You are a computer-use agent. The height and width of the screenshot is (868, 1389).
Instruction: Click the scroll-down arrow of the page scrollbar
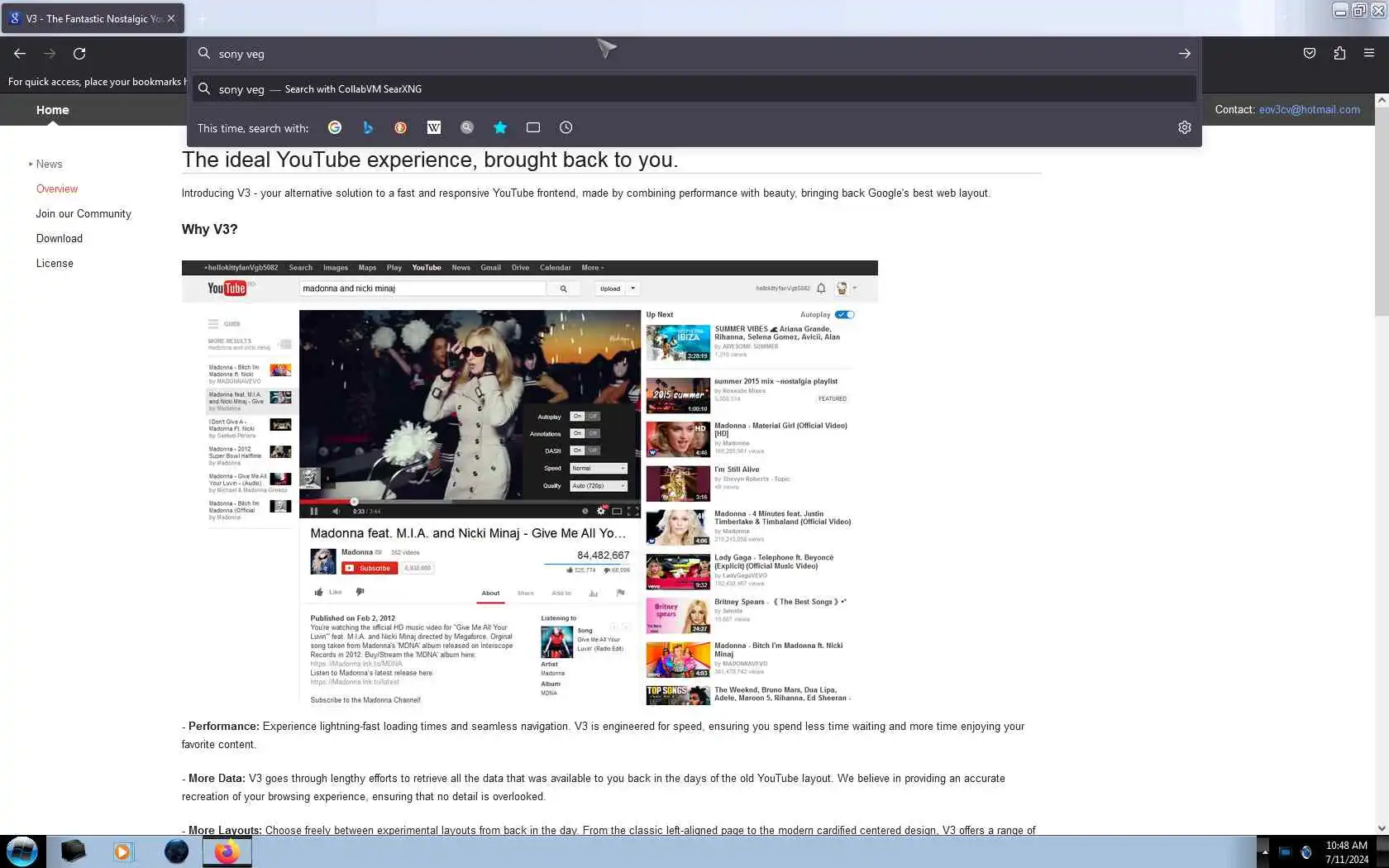[1382, 828]
